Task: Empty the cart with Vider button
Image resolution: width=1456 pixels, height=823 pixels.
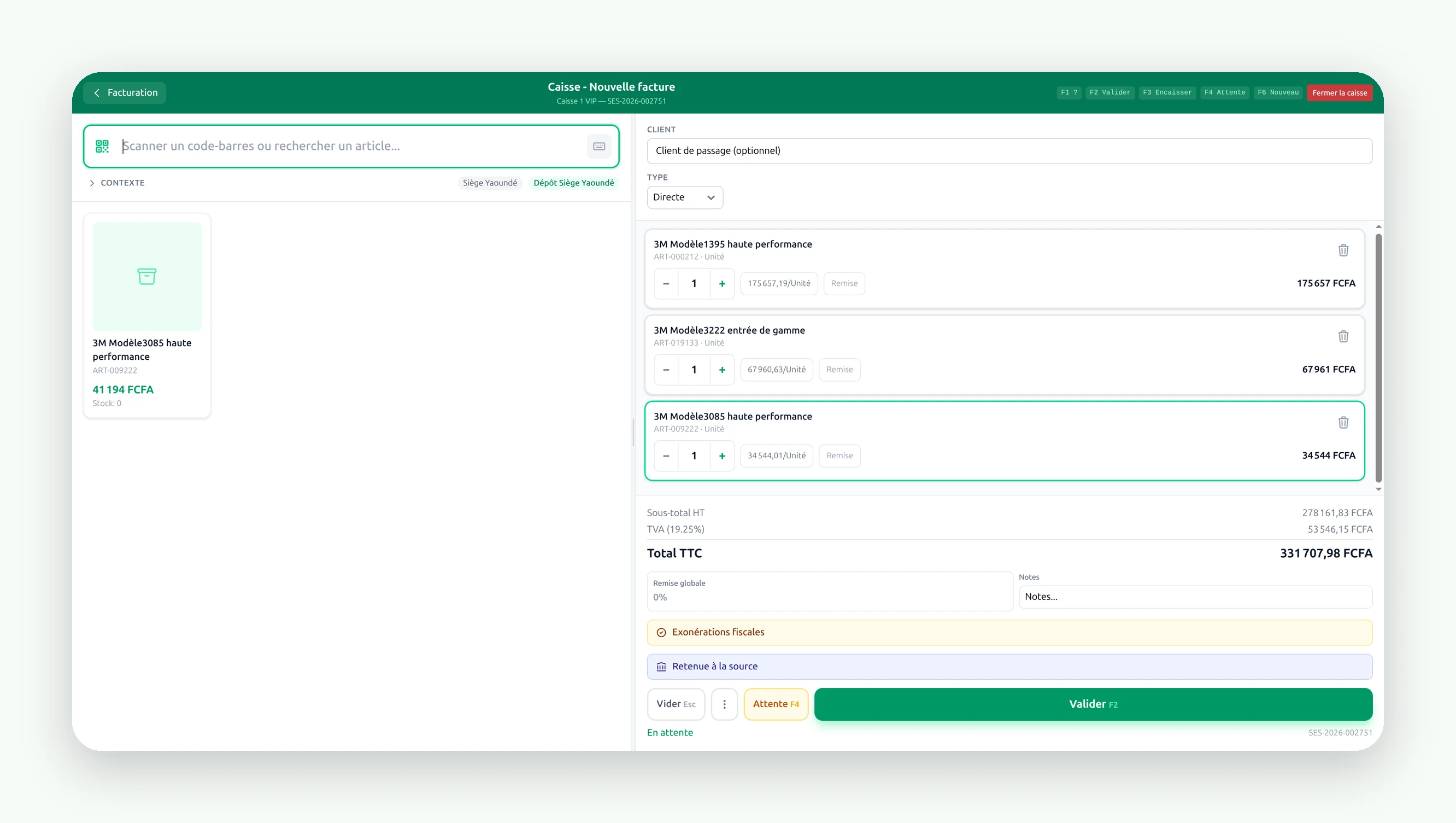Action: tap(676, 704)
